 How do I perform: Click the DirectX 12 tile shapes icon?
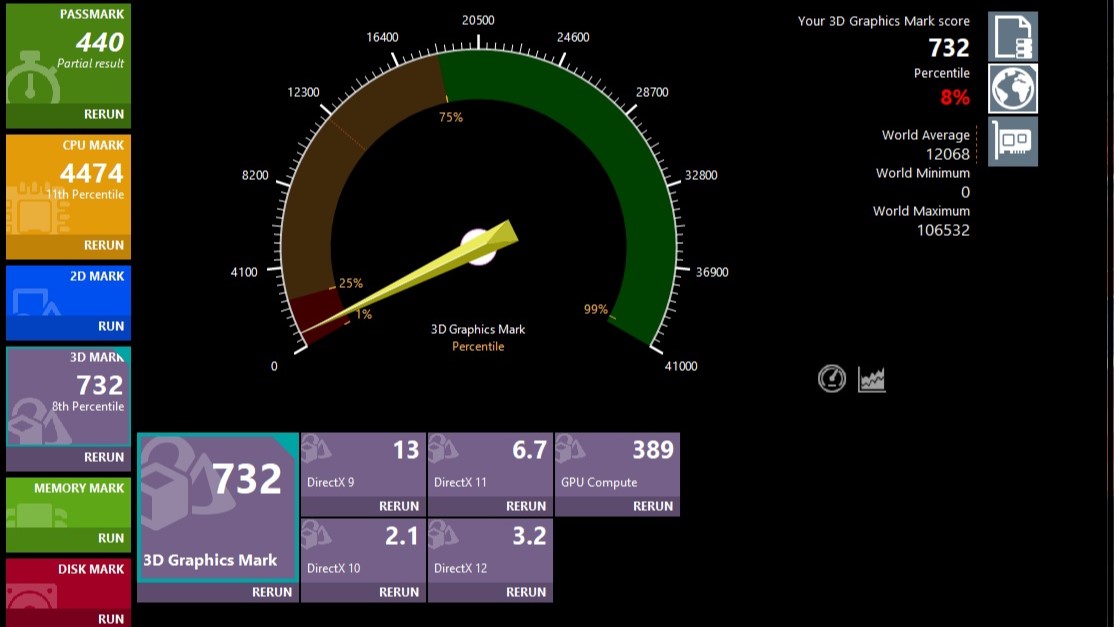[443, 535]
